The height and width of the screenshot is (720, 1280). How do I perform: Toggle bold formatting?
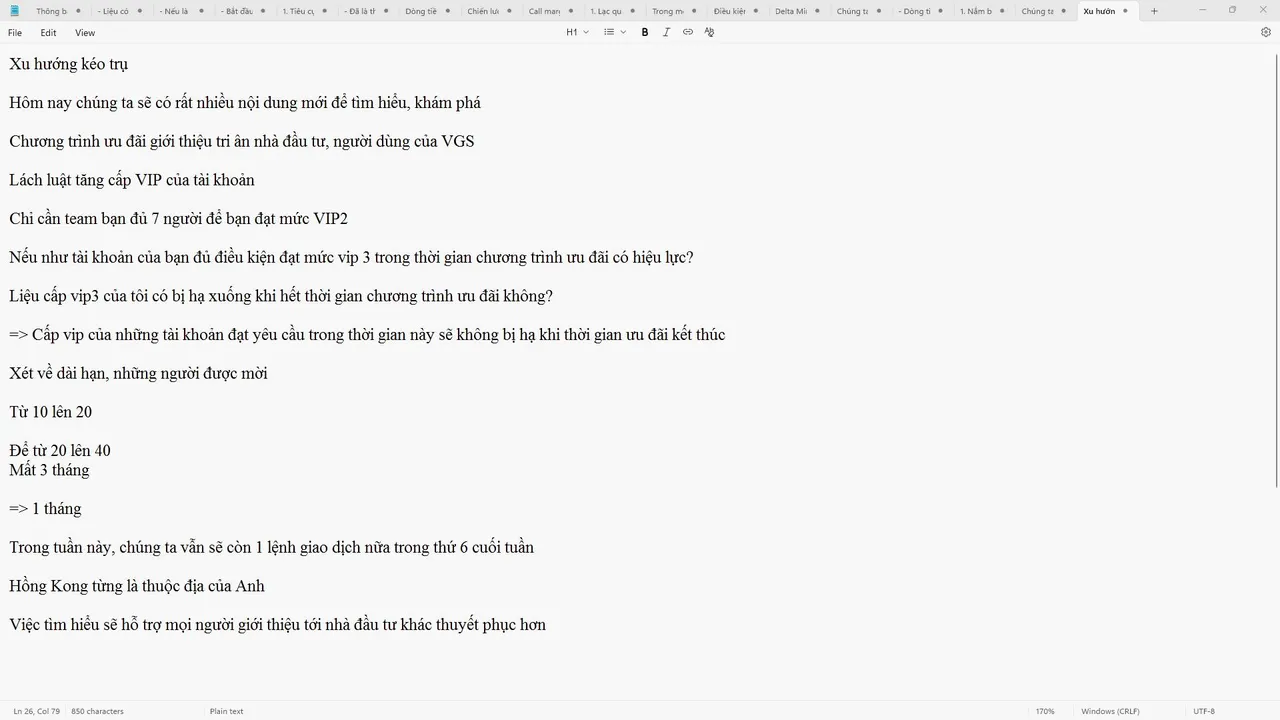tap(645, 32)
